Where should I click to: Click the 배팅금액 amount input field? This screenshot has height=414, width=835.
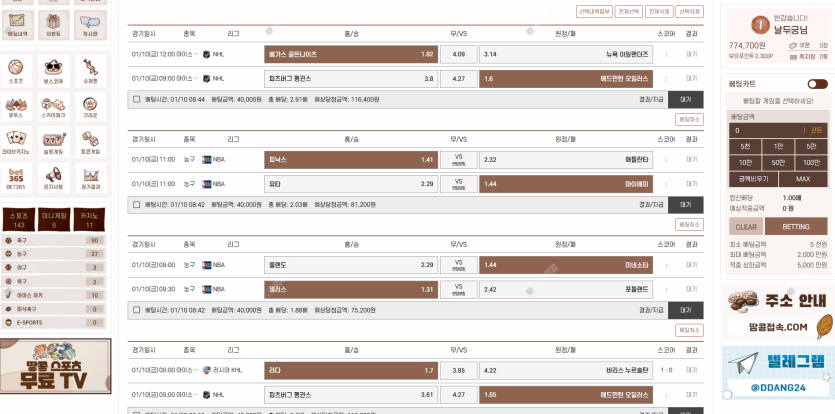pos(766,130)
